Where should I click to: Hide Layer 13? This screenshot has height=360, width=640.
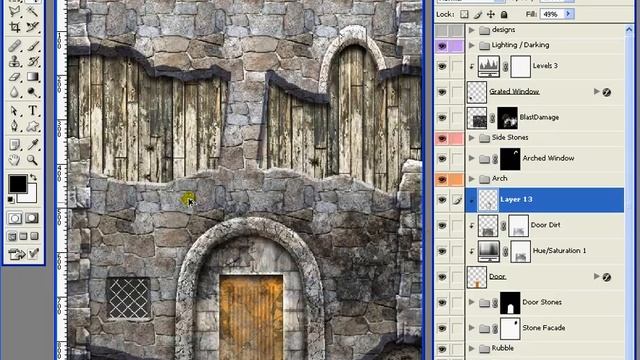coord(442,200)
